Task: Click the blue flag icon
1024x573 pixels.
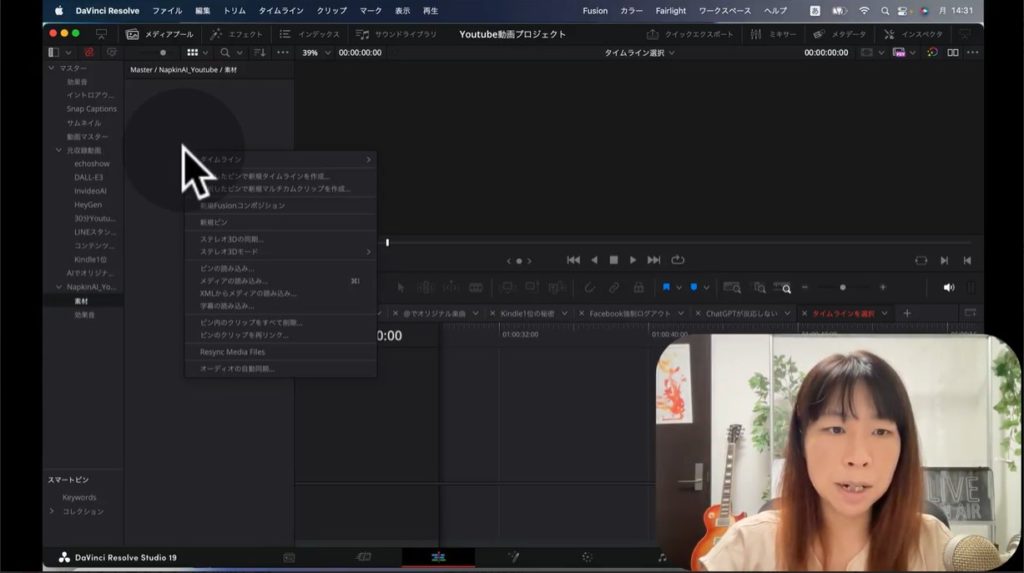Action: tap(666, 287)
